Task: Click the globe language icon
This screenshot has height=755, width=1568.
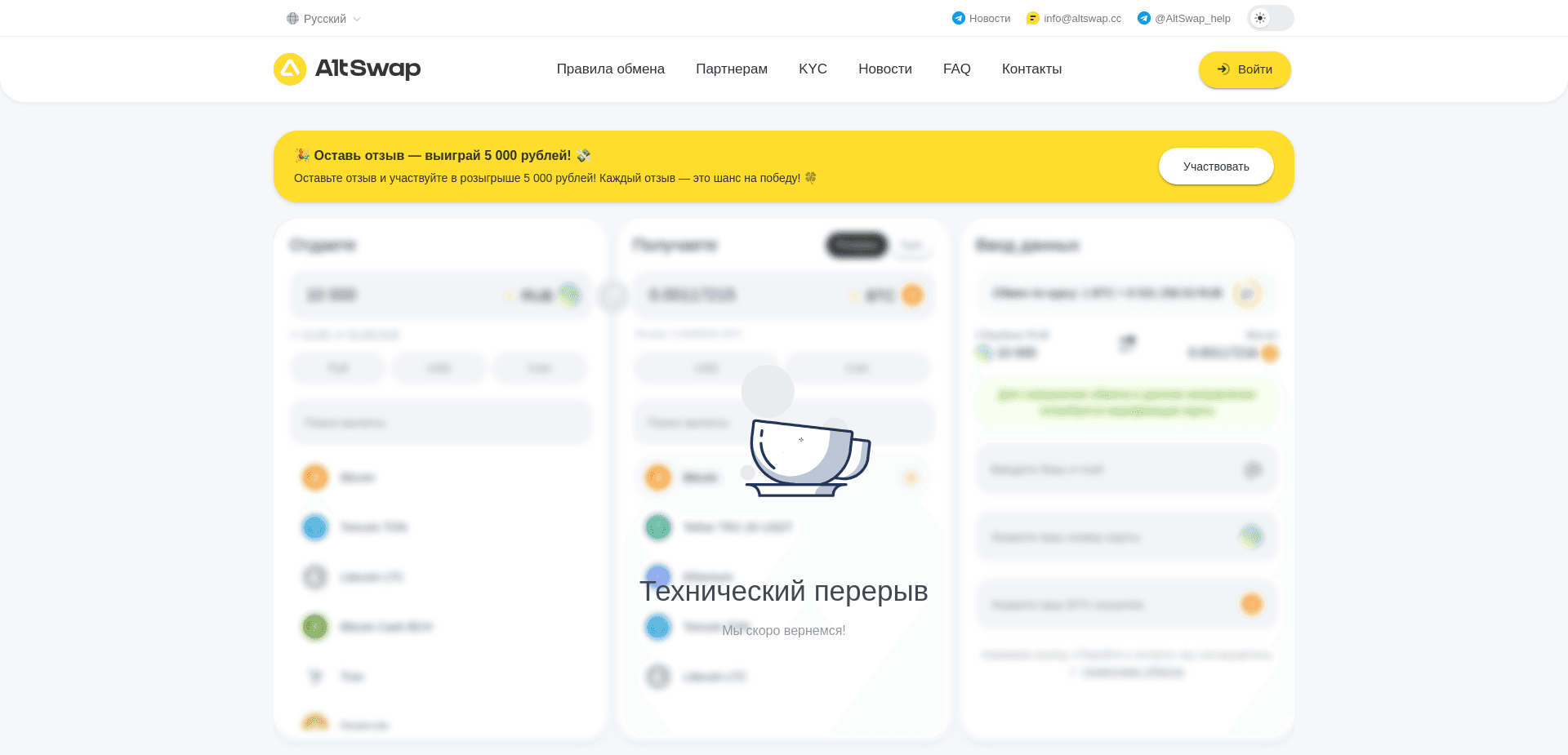Action: click(x=292, y=18)
